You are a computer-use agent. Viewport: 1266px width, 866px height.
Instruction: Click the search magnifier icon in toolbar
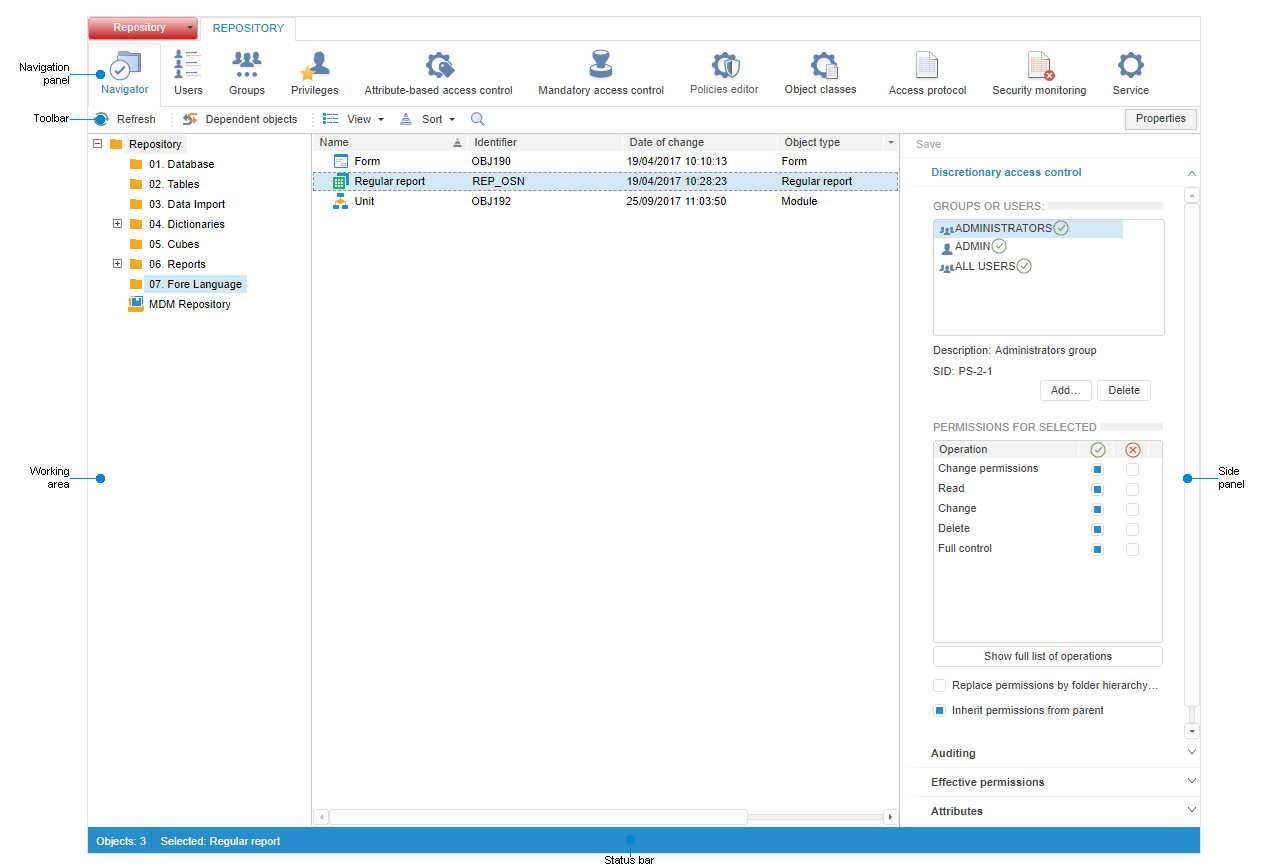point(478,119)
